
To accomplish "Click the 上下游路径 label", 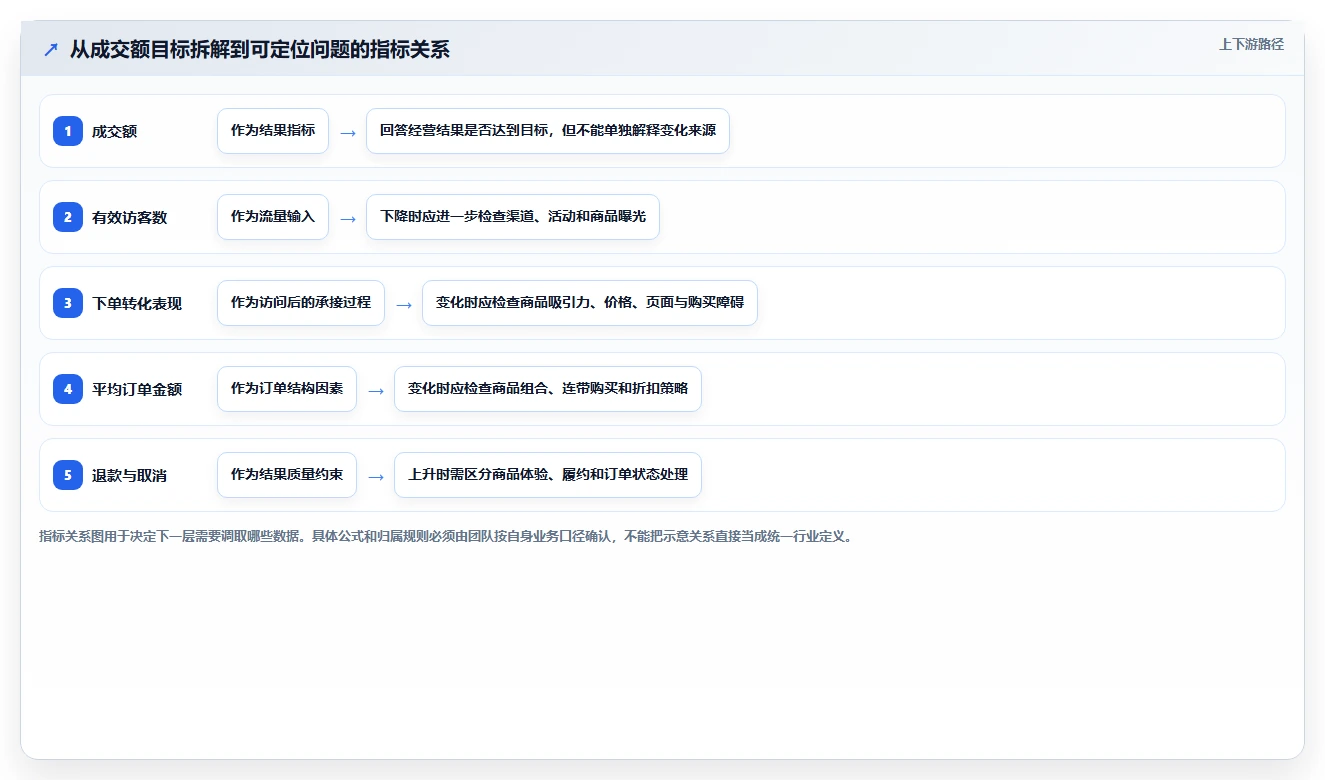I will pyautogui.click(x=1251, y=44).
